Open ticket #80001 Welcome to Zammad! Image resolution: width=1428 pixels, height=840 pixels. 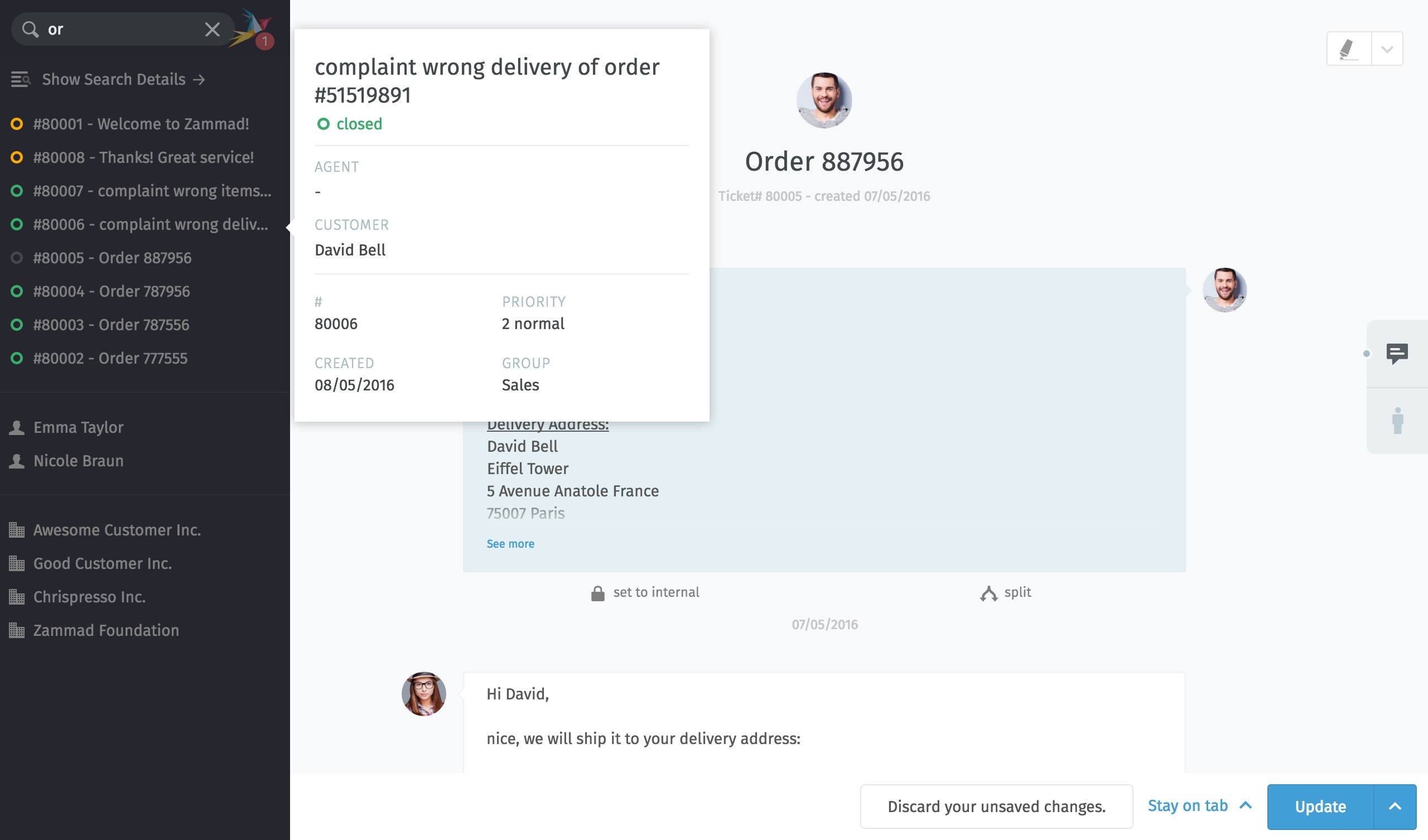141,124
